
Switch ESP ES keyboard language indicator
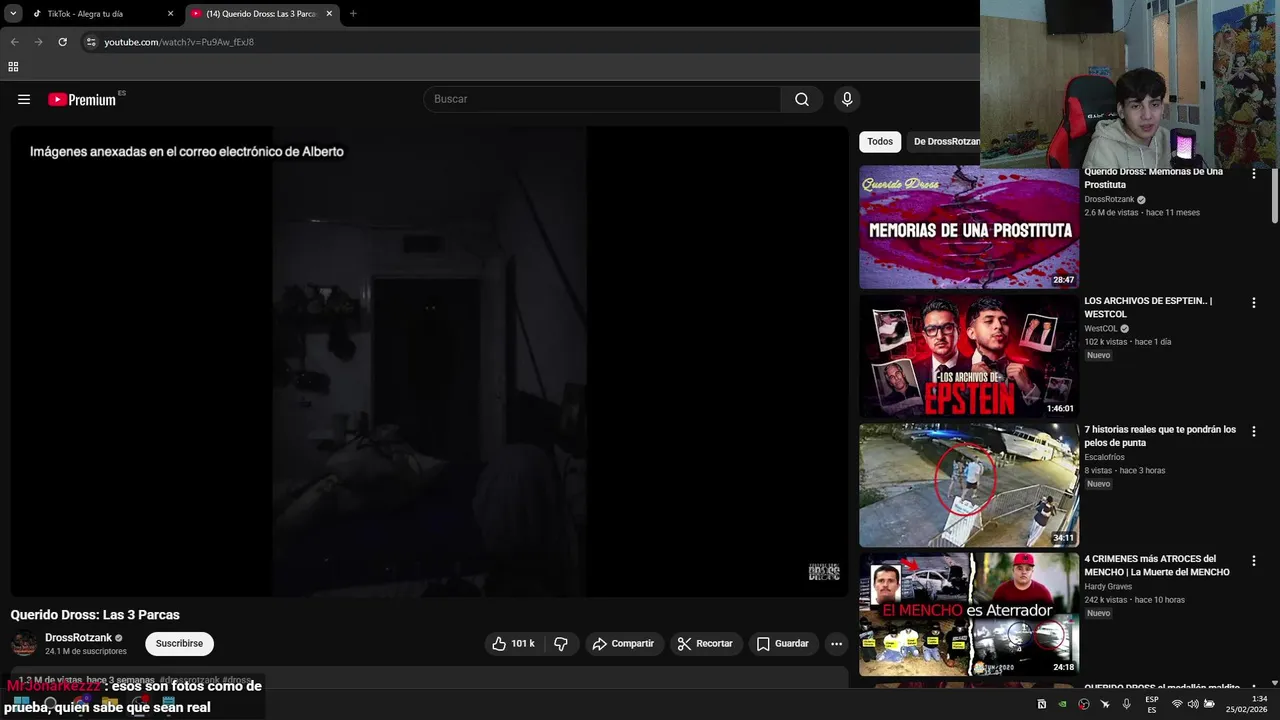click(x=1152, y=704)
